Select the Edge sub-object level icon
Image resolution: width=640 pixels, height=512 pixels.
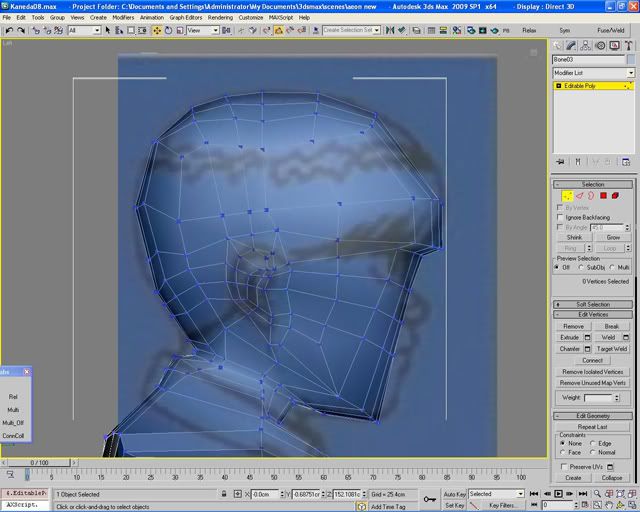click(579, 196)
